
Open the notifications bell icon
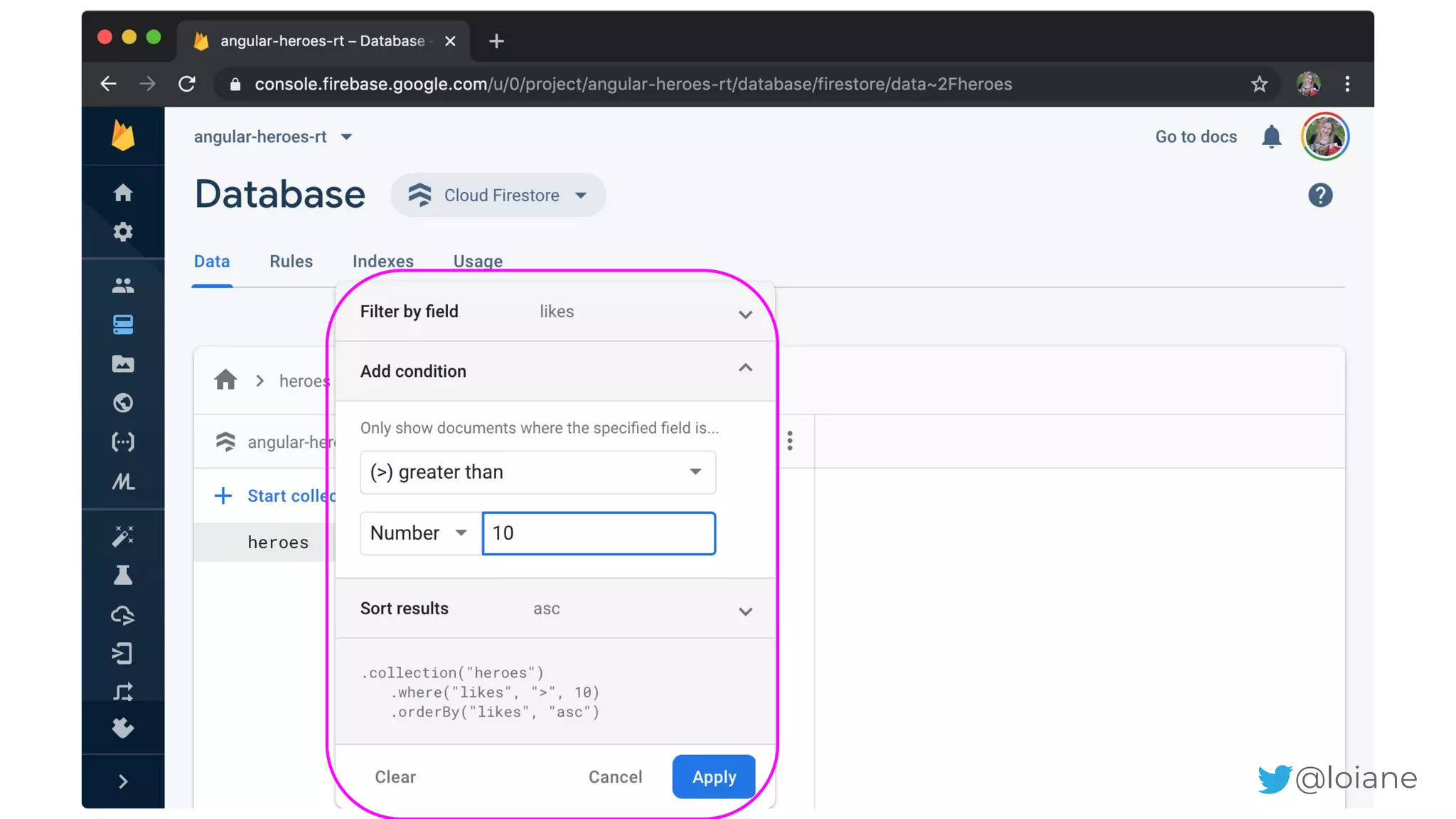[1271, 136]
